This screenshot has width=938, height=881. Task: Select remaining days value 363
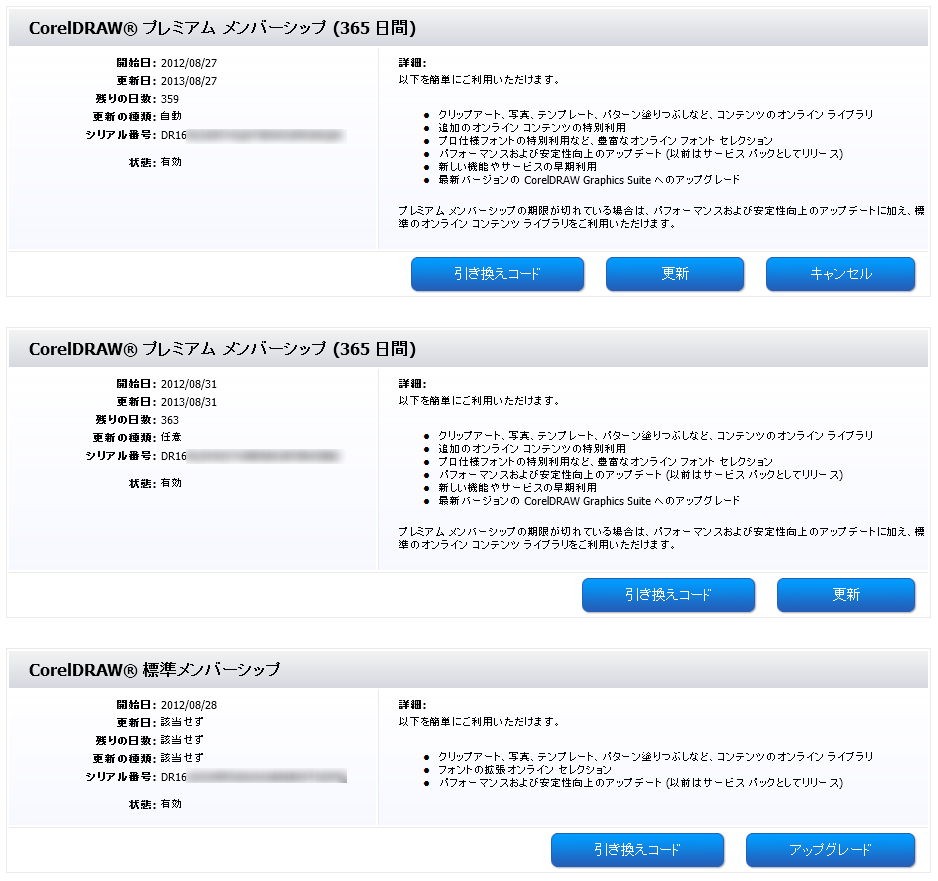pyautogui.click(x=170, y=420)
